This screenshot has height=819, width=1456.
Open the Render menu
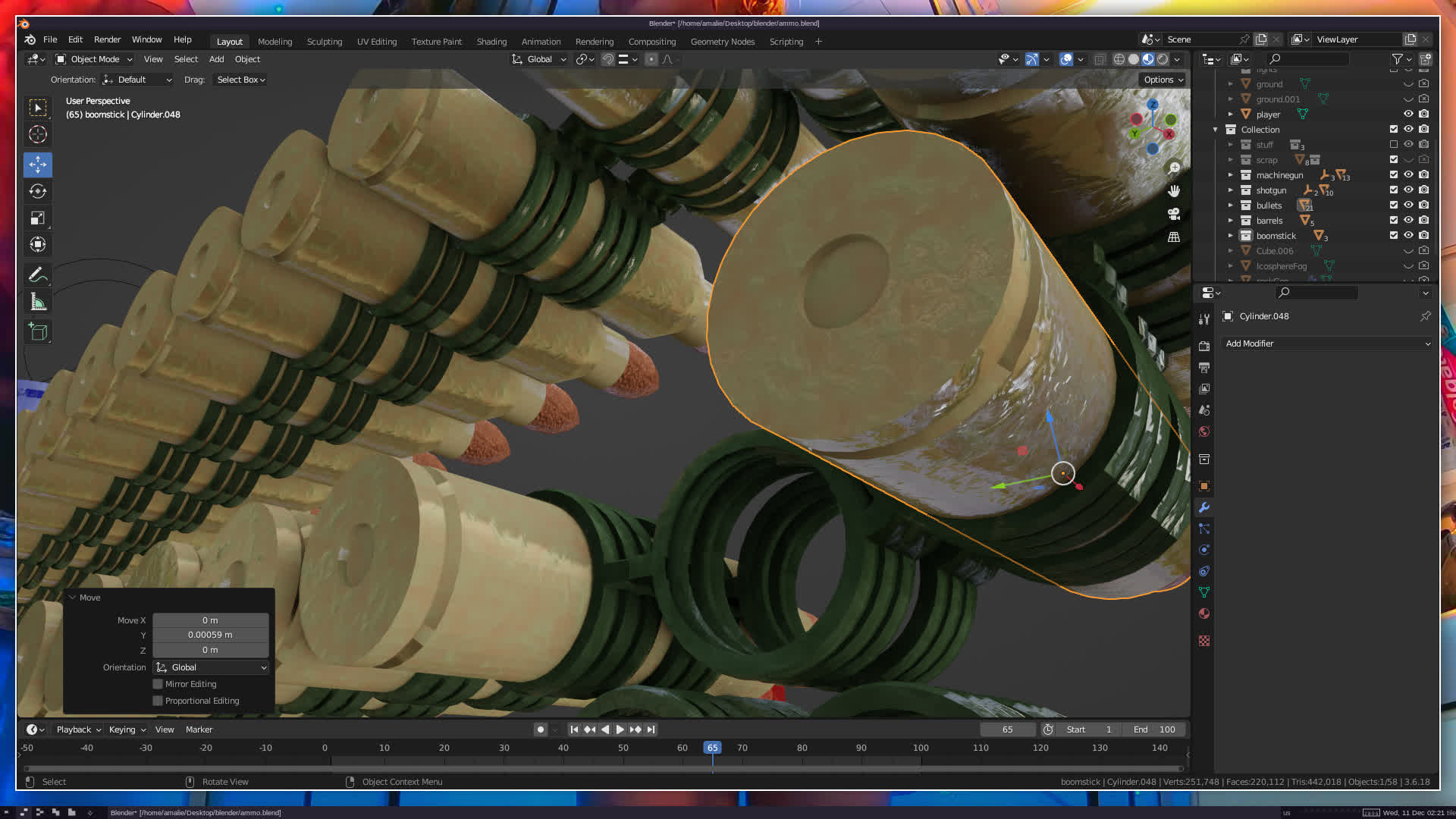107,39
